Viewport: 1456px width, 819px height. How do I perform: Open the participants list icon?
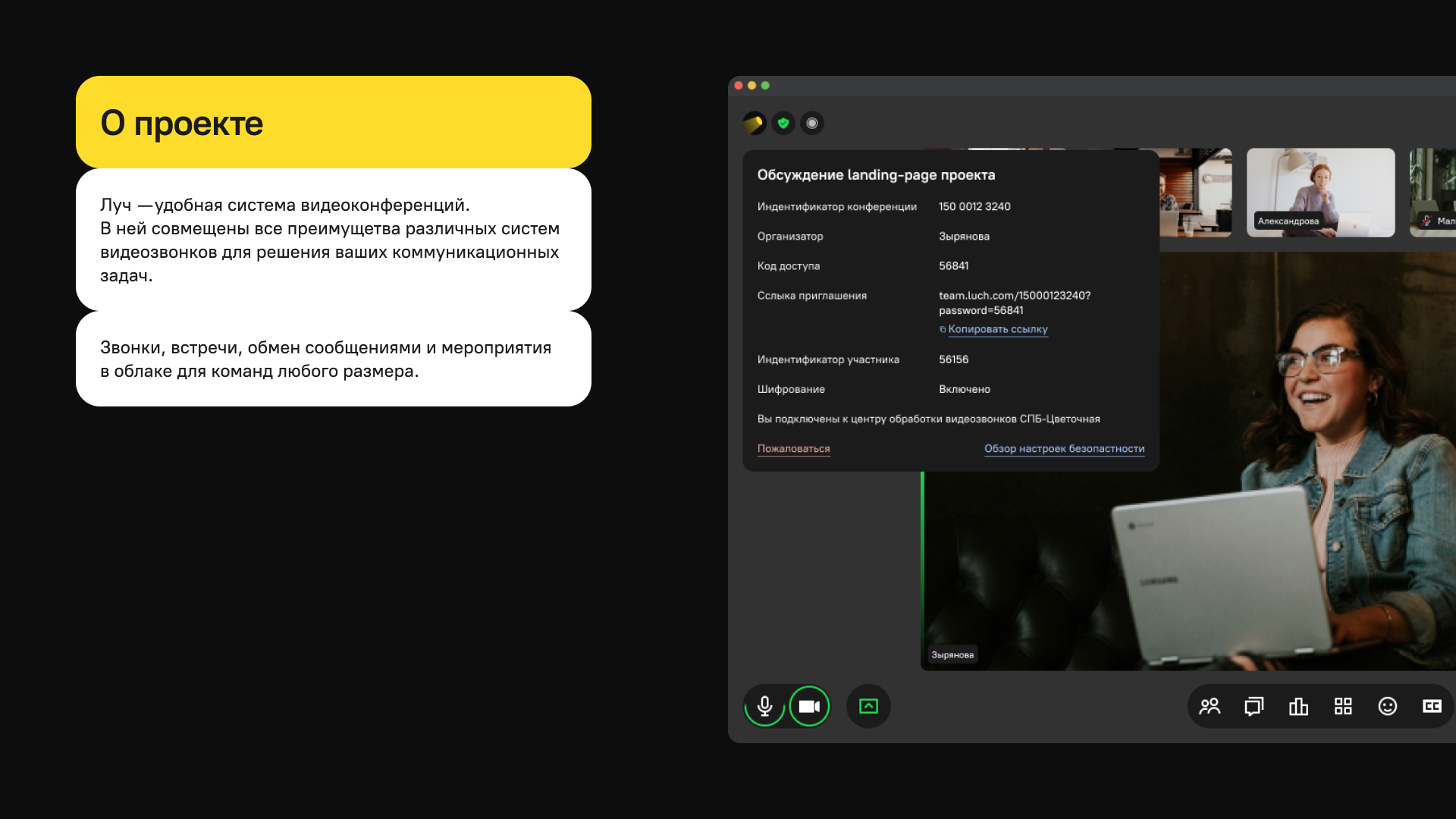1210,707
